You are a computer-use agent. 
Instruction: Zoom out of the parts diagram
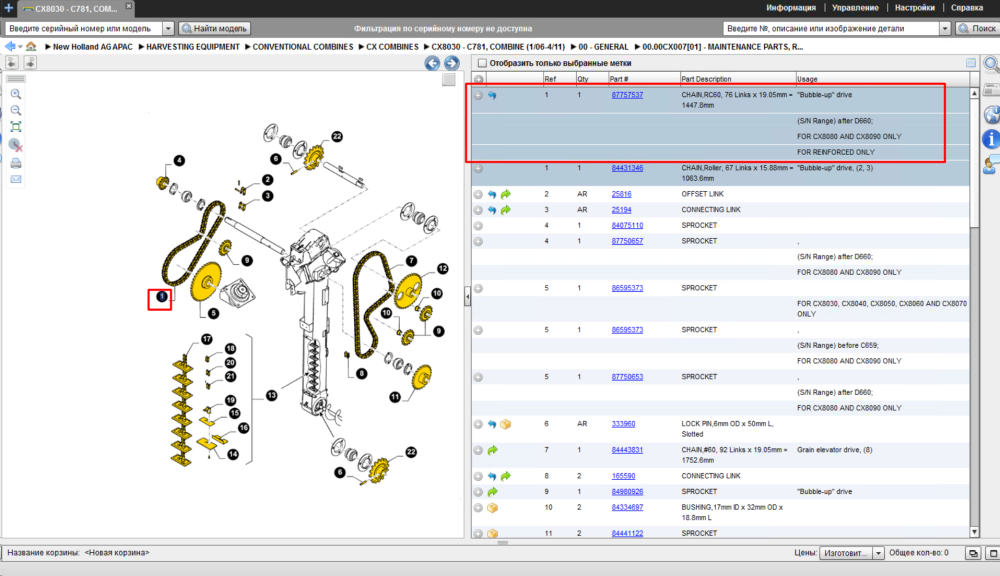(16, 110)
